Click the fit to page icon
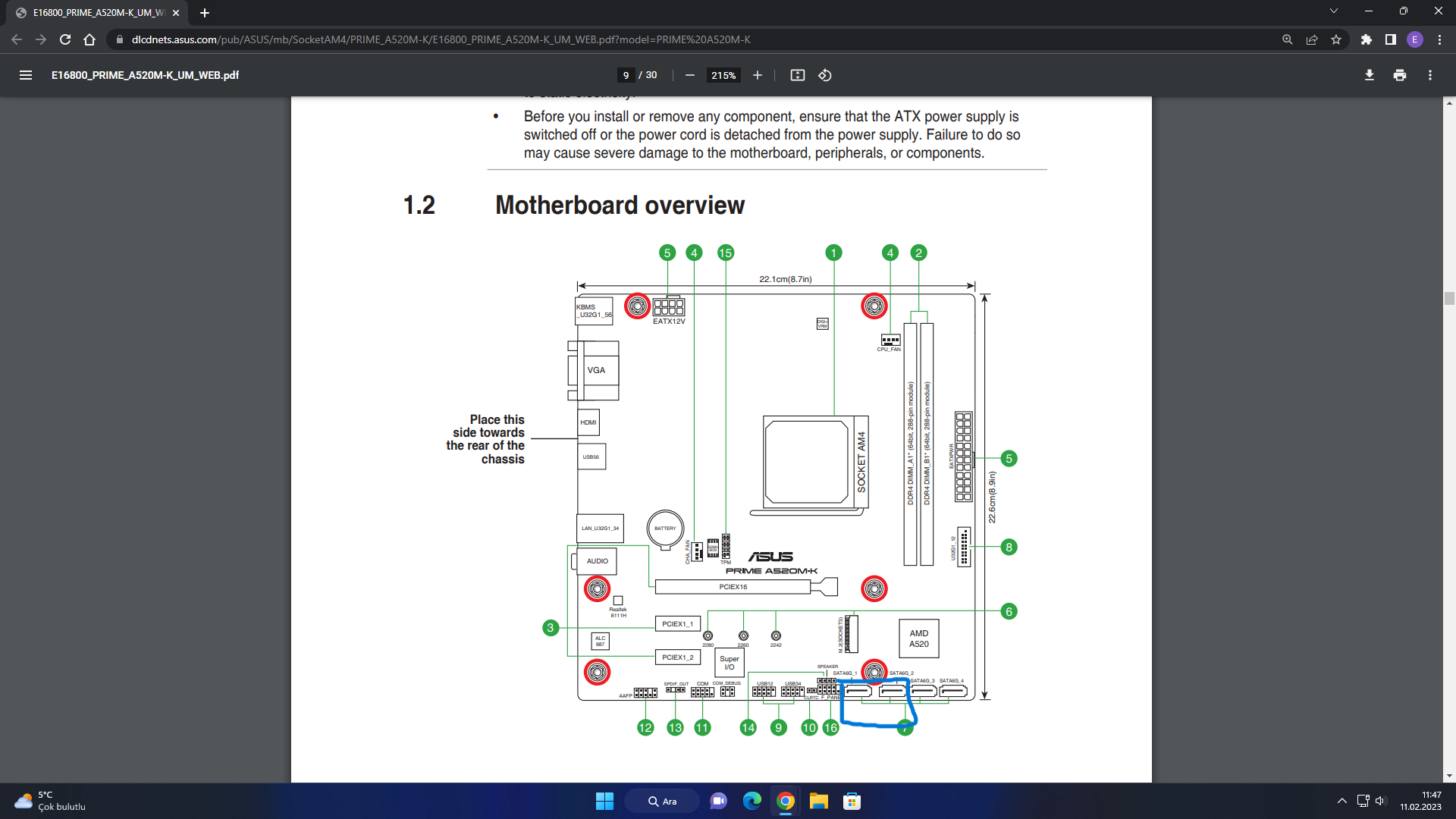The image size is (1456, 819). 797,75
